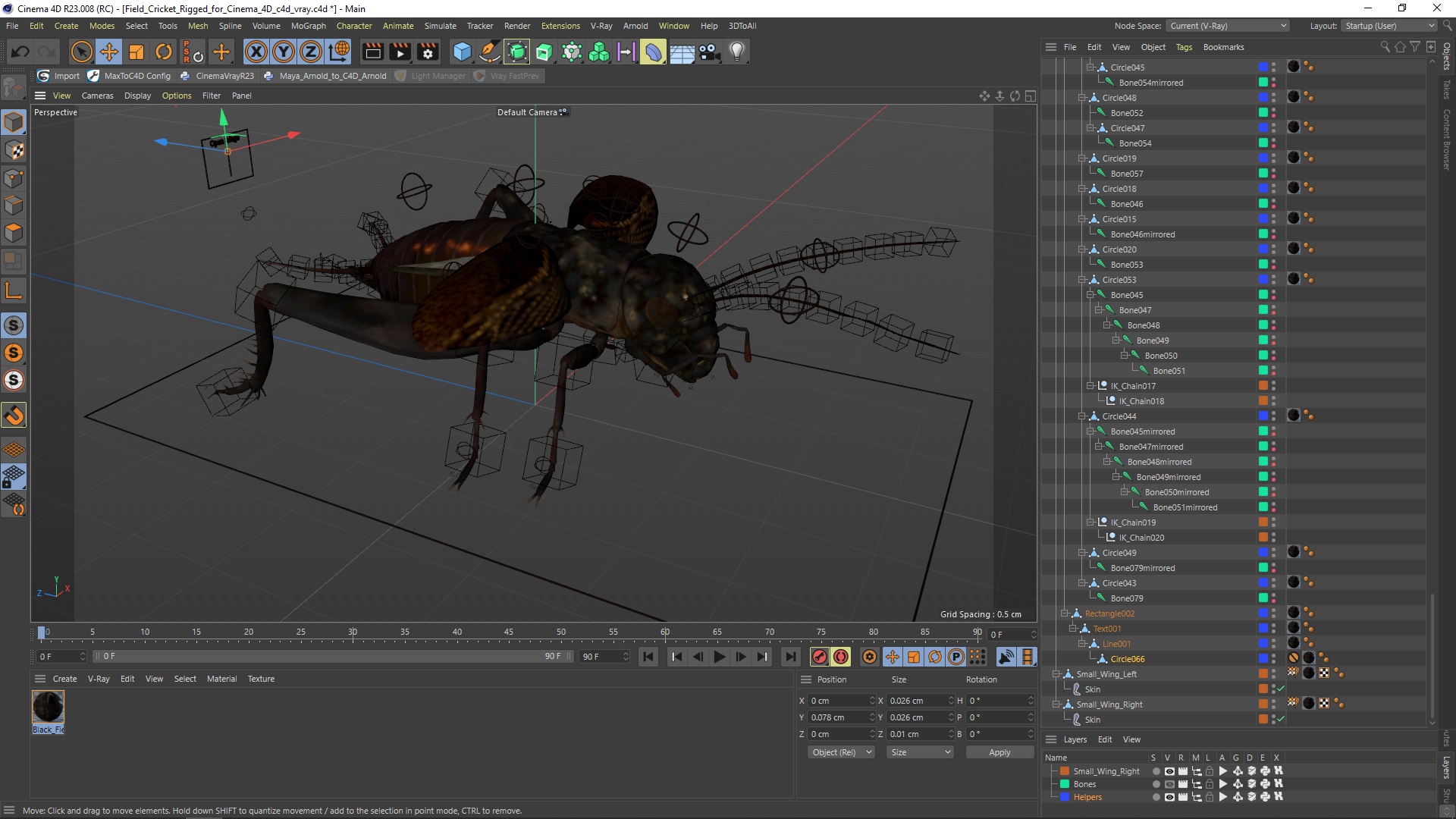The width and height of the screenshot is (1456, 819).
Task: Open the MoGraph menu
Action: (x=308, y=26)
